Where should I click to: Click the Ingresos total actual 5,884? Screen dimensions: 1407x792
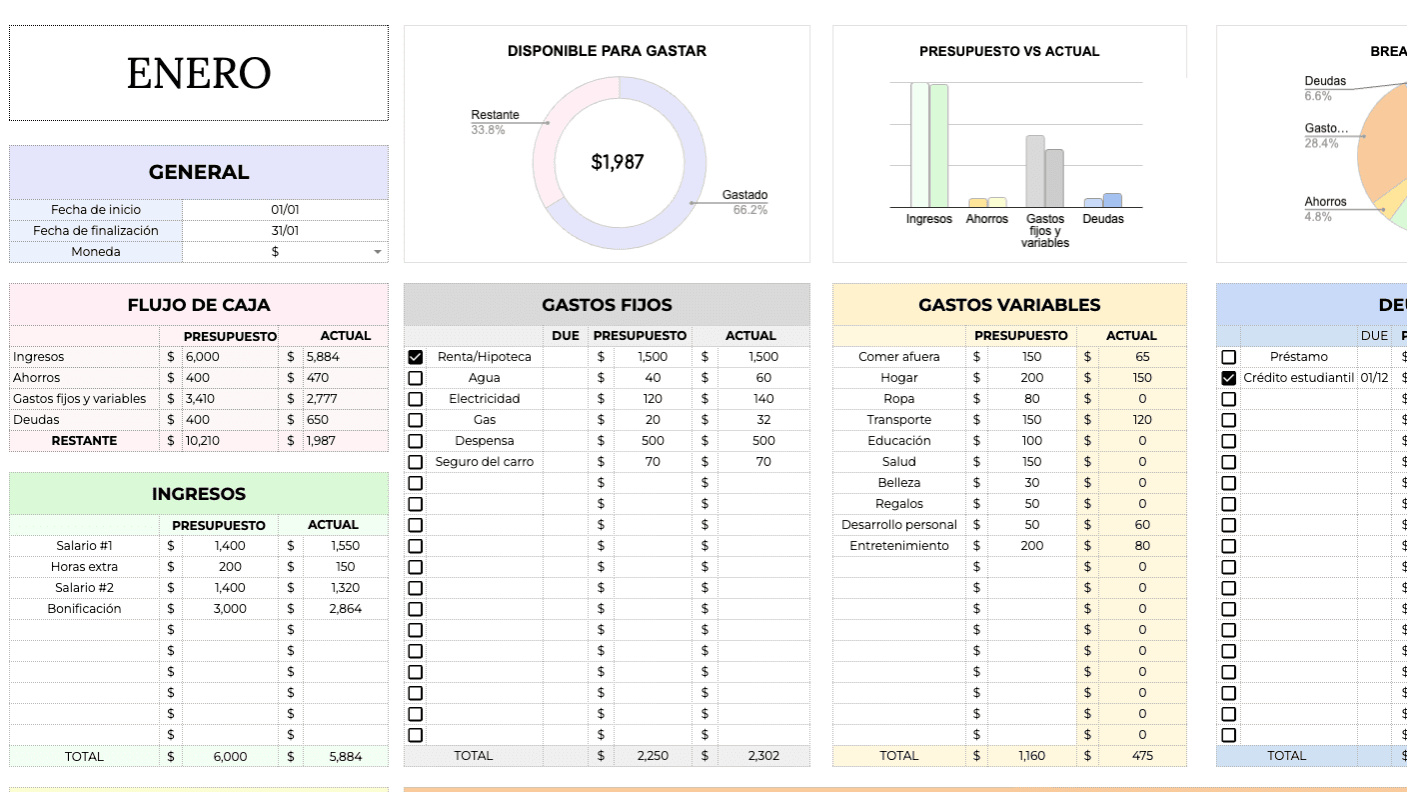[346, 757]
